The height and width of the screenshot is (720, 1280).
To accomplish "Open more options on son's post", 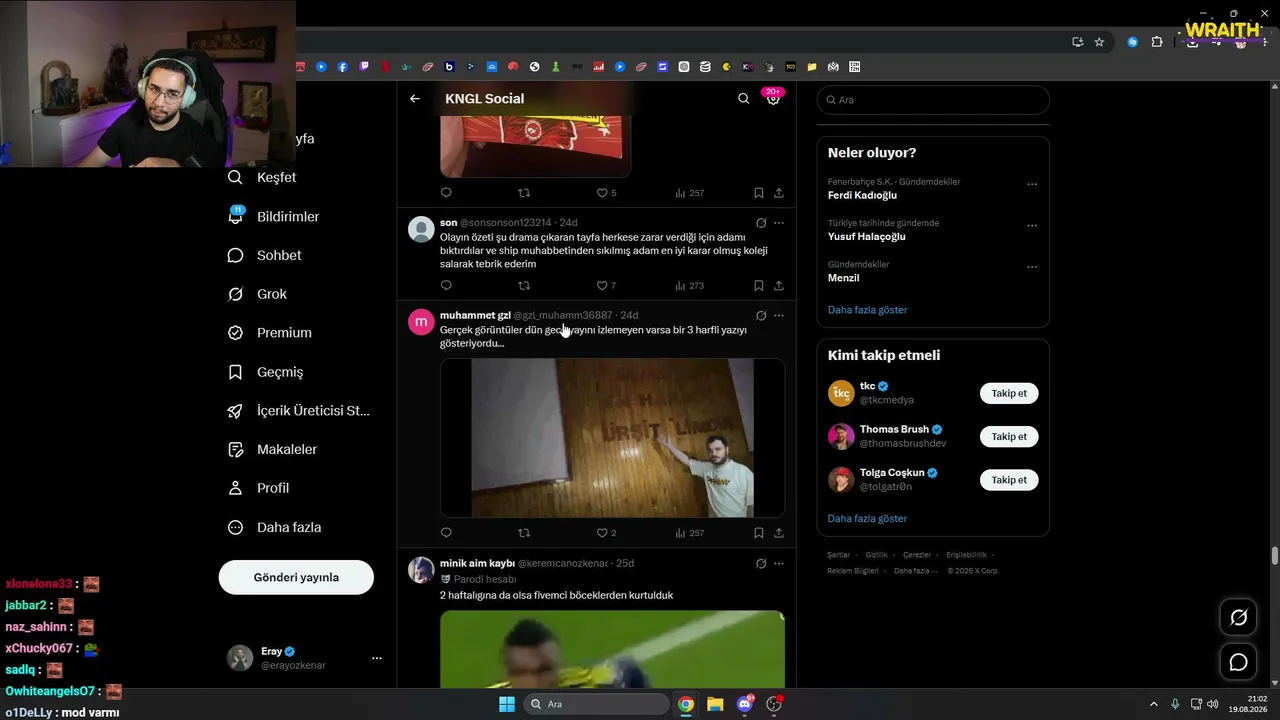I will [779, 223].
